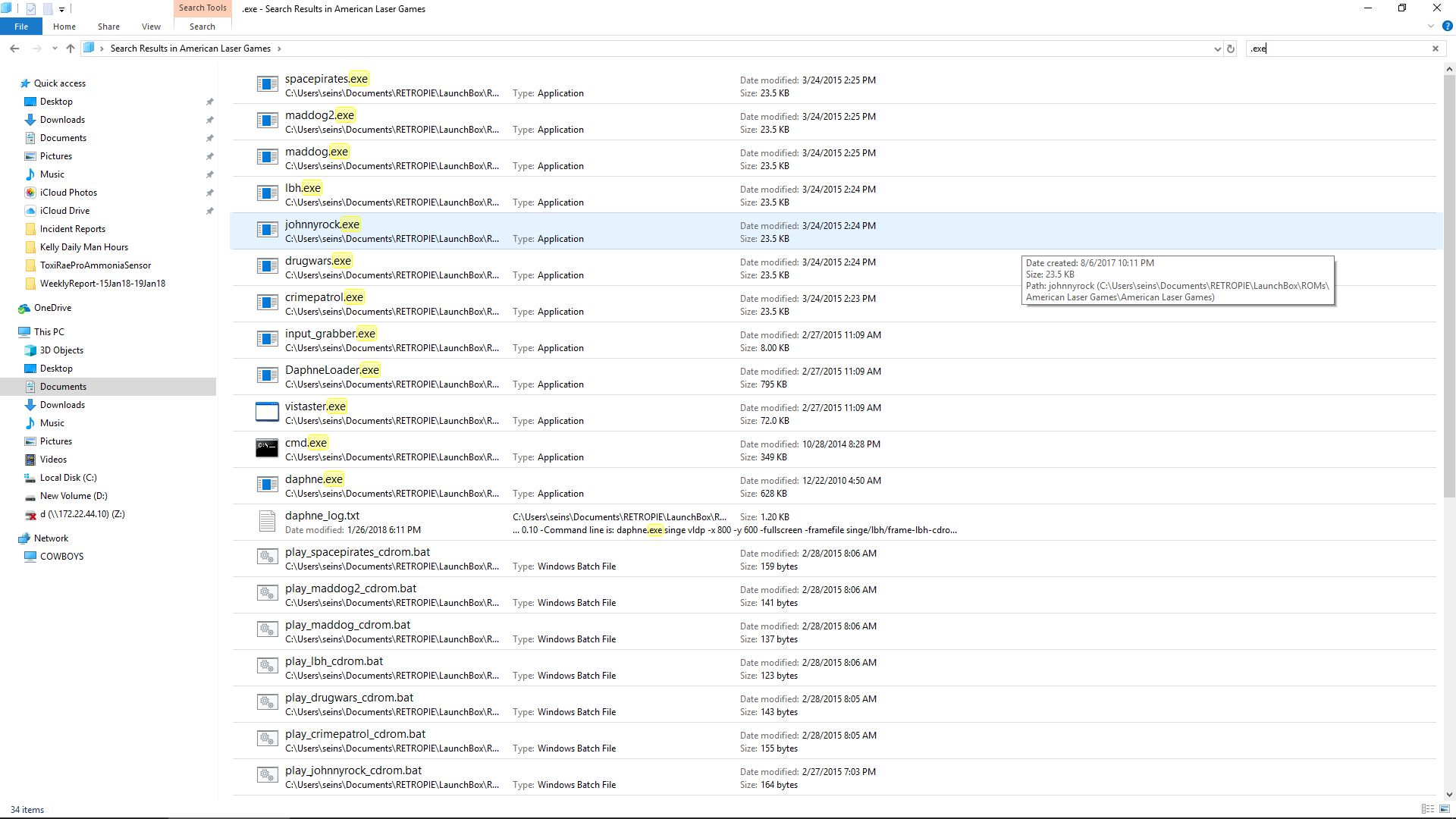The width and height of the screenshot is (1456, 819).
Task: Switch to Details view layout icon
Action: point(1427,809)
